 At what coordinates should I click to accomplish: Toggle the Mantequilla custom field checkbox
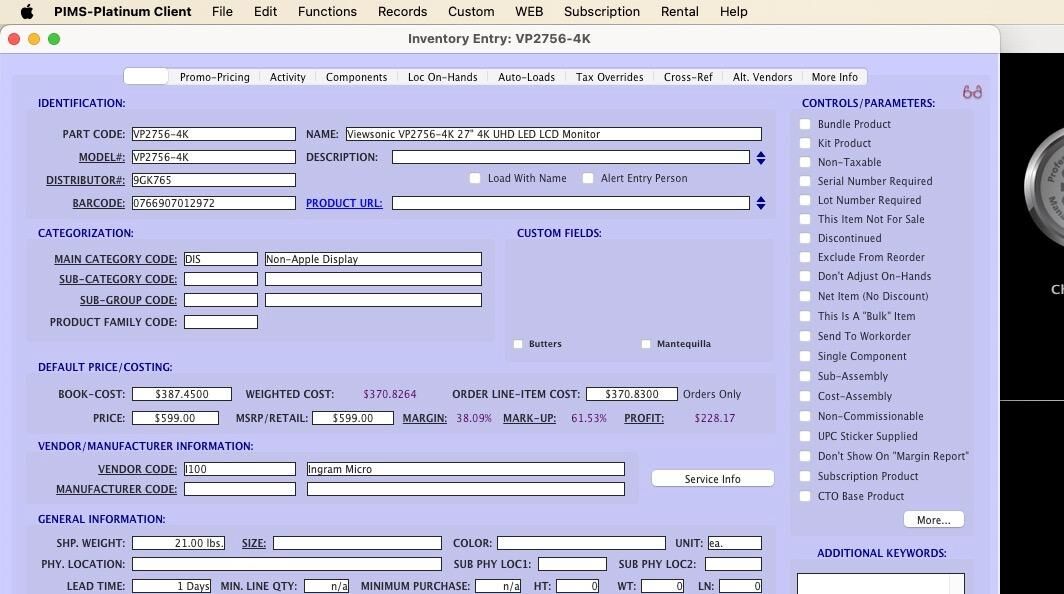tap(646, 344)
